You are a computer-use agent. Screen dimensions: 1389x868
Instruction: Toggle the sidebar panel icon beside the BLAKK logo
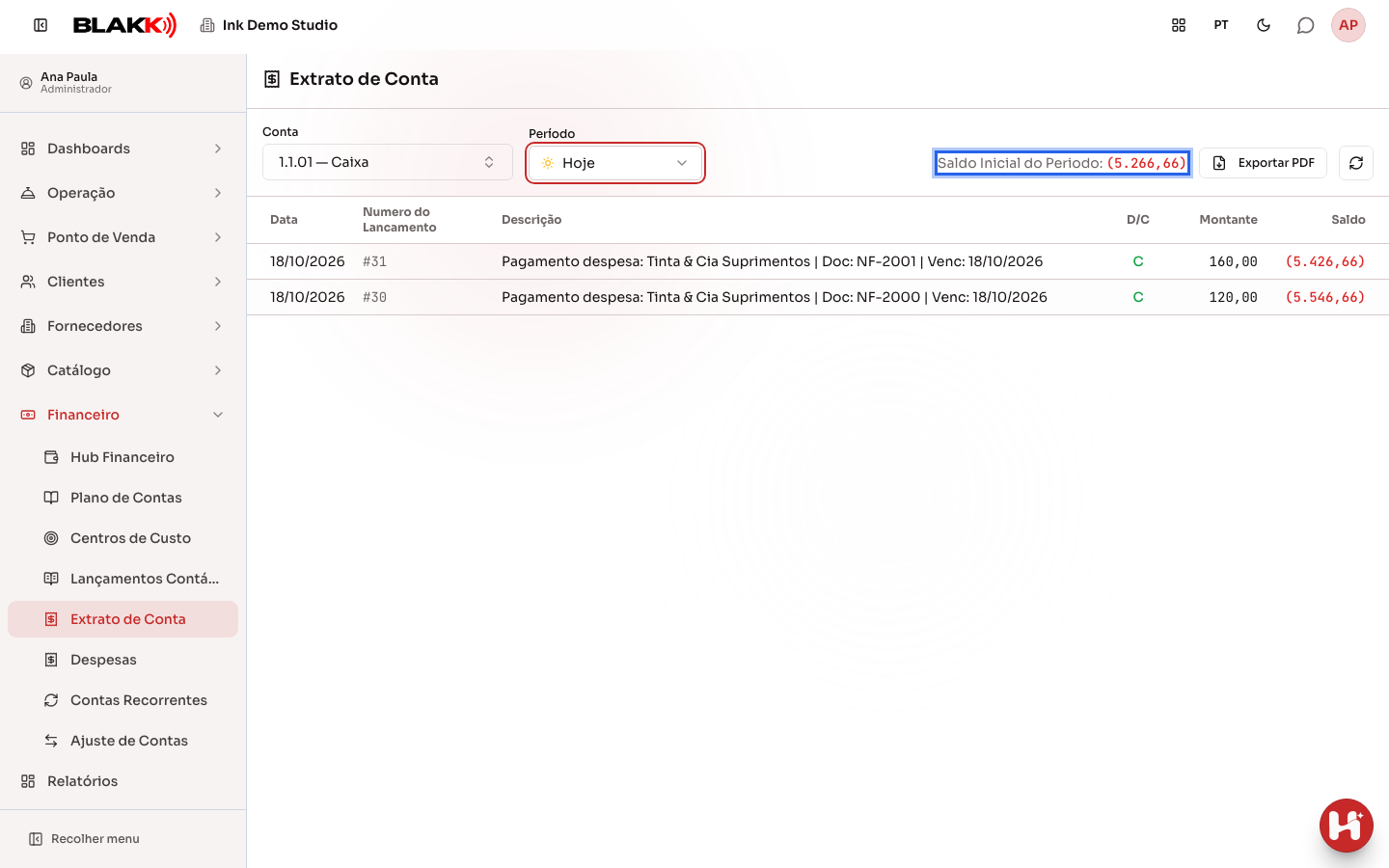point(41,25)
